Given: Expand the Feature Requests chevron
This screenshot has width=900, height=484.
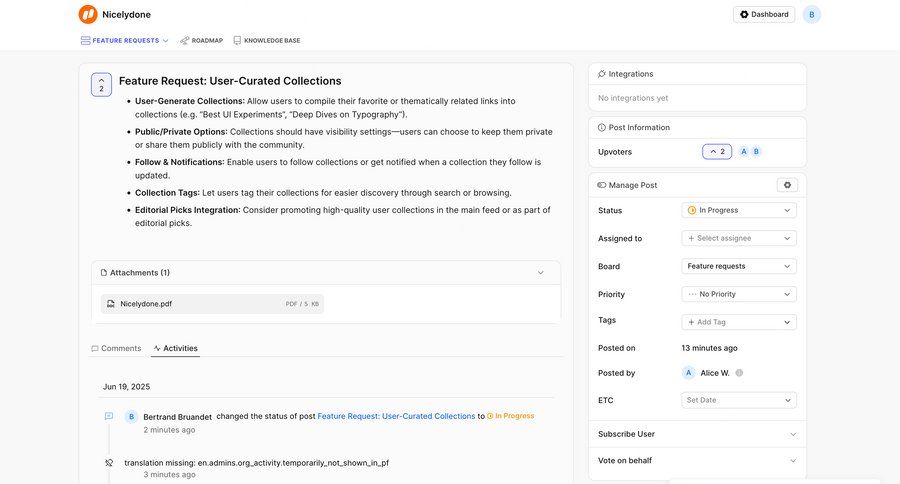Looking at the screenshot, I should tap(165, 41).
